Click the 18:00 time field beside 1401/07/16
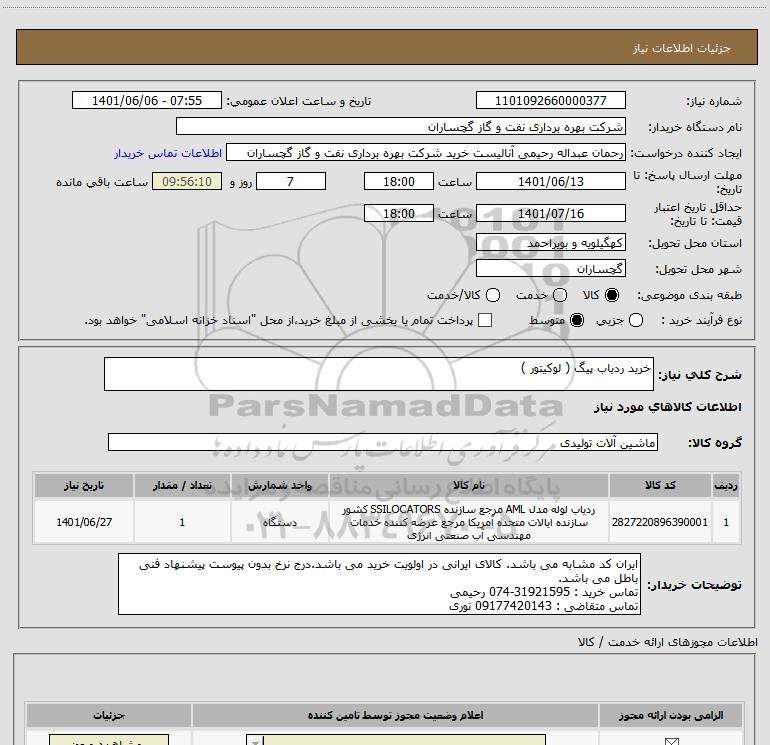770x745 pixels. [x=399, y=214]
